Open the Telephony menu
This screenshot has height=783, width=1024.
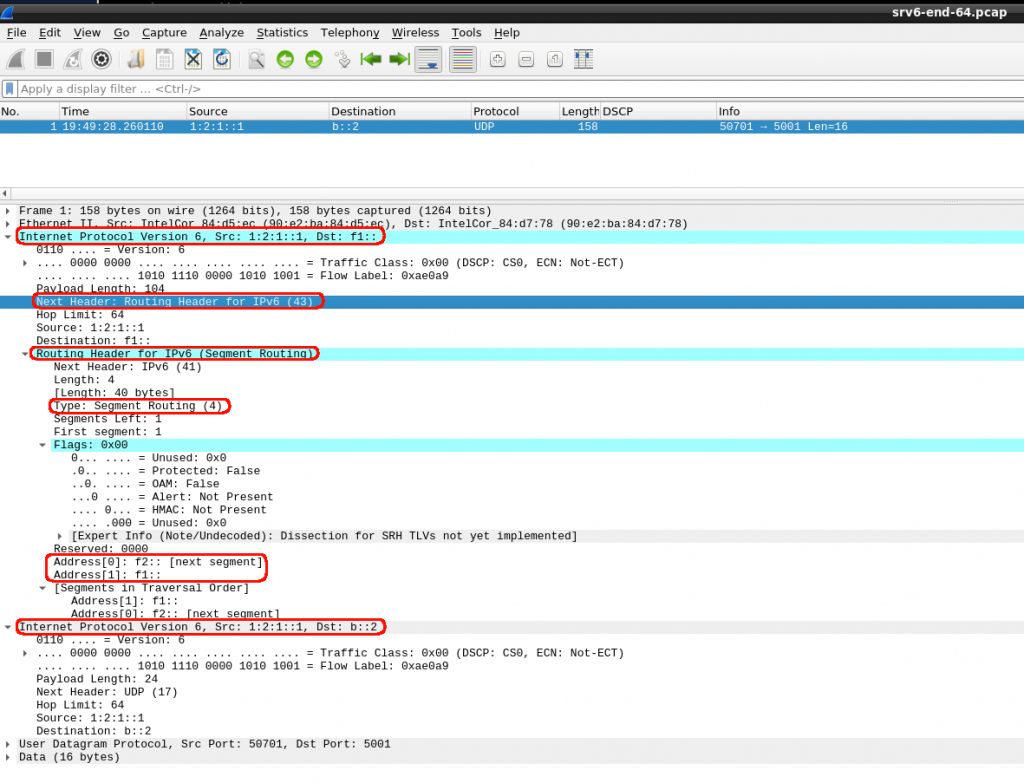click(349, 33)
